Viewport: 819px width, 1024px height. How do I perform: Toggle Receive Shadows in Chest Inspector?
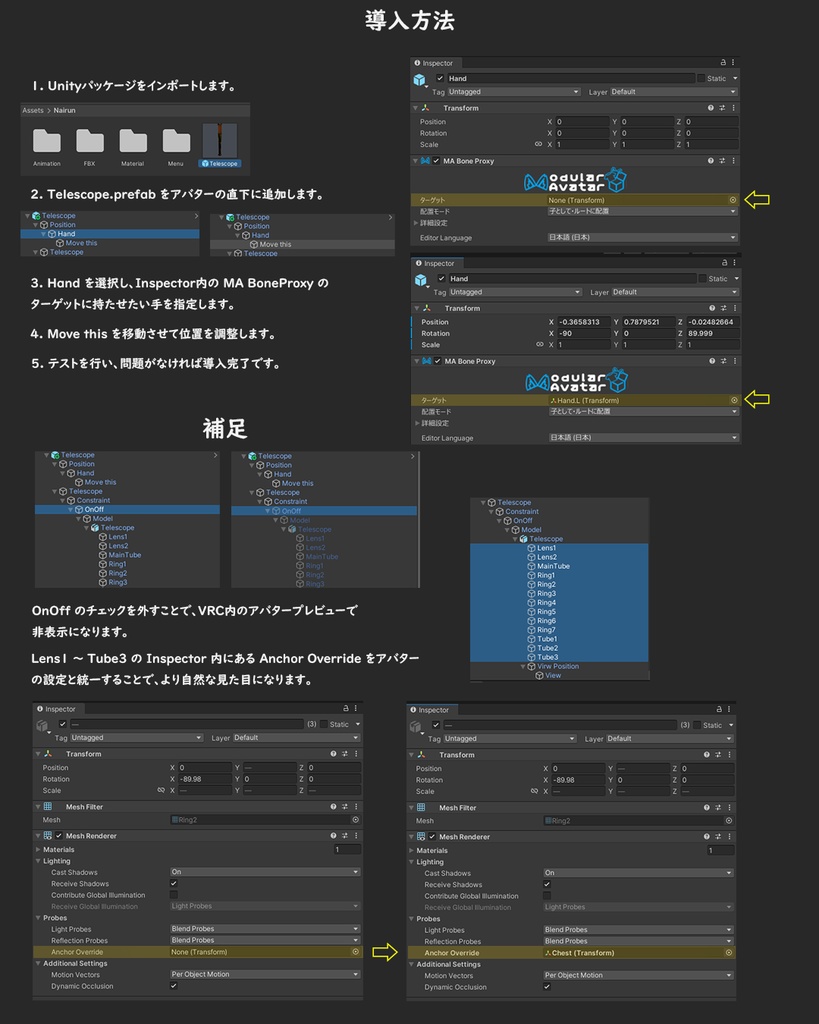pyautogui.click(x=547, y=884)
